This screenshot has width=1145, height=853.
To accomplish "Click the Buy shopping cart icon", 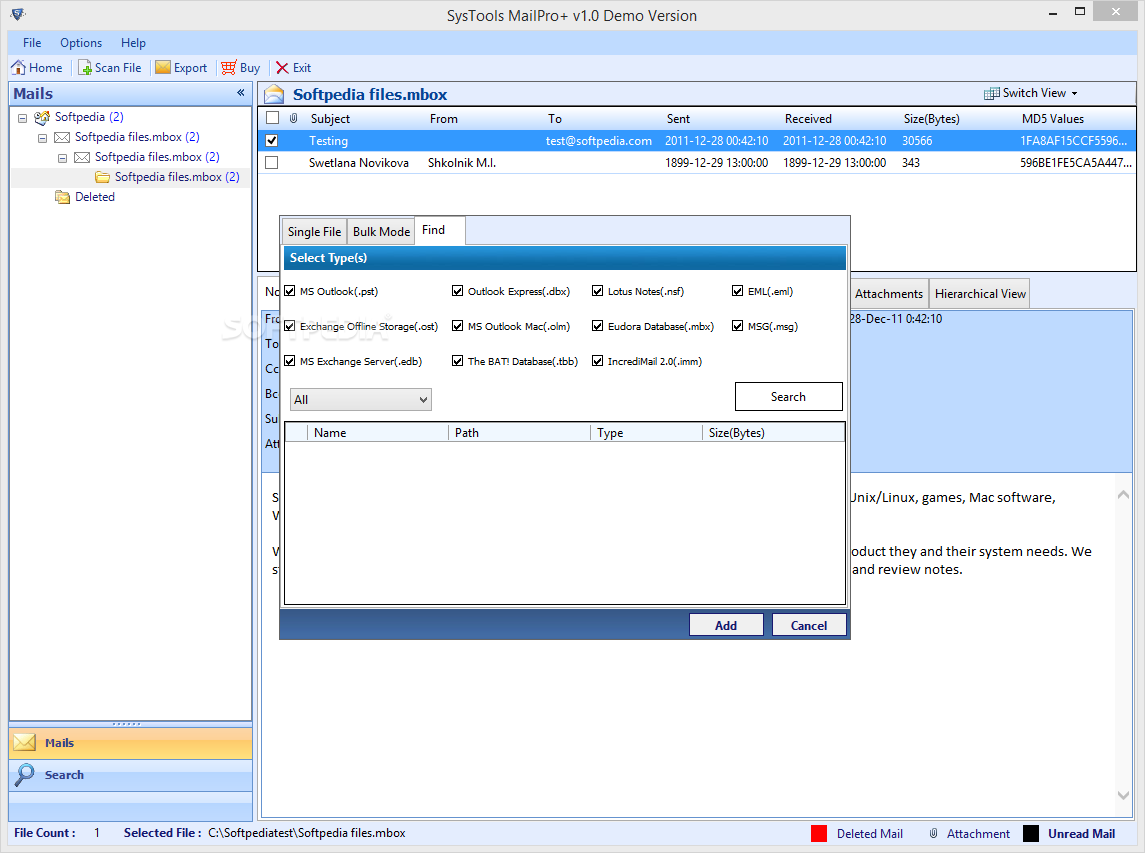I will (x=229, y=68).
